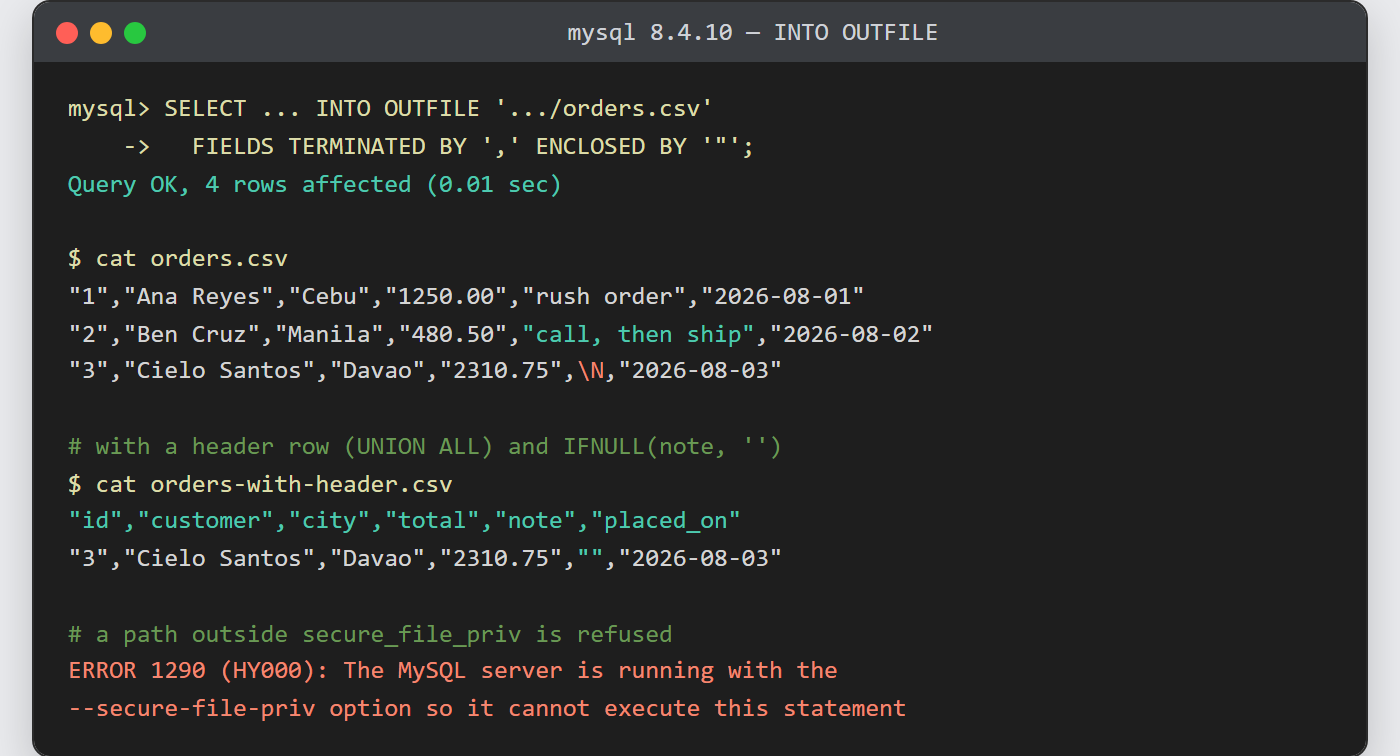Click the red close window button
The height and width of the screenshot is (756, 1400).
point(67,33)
